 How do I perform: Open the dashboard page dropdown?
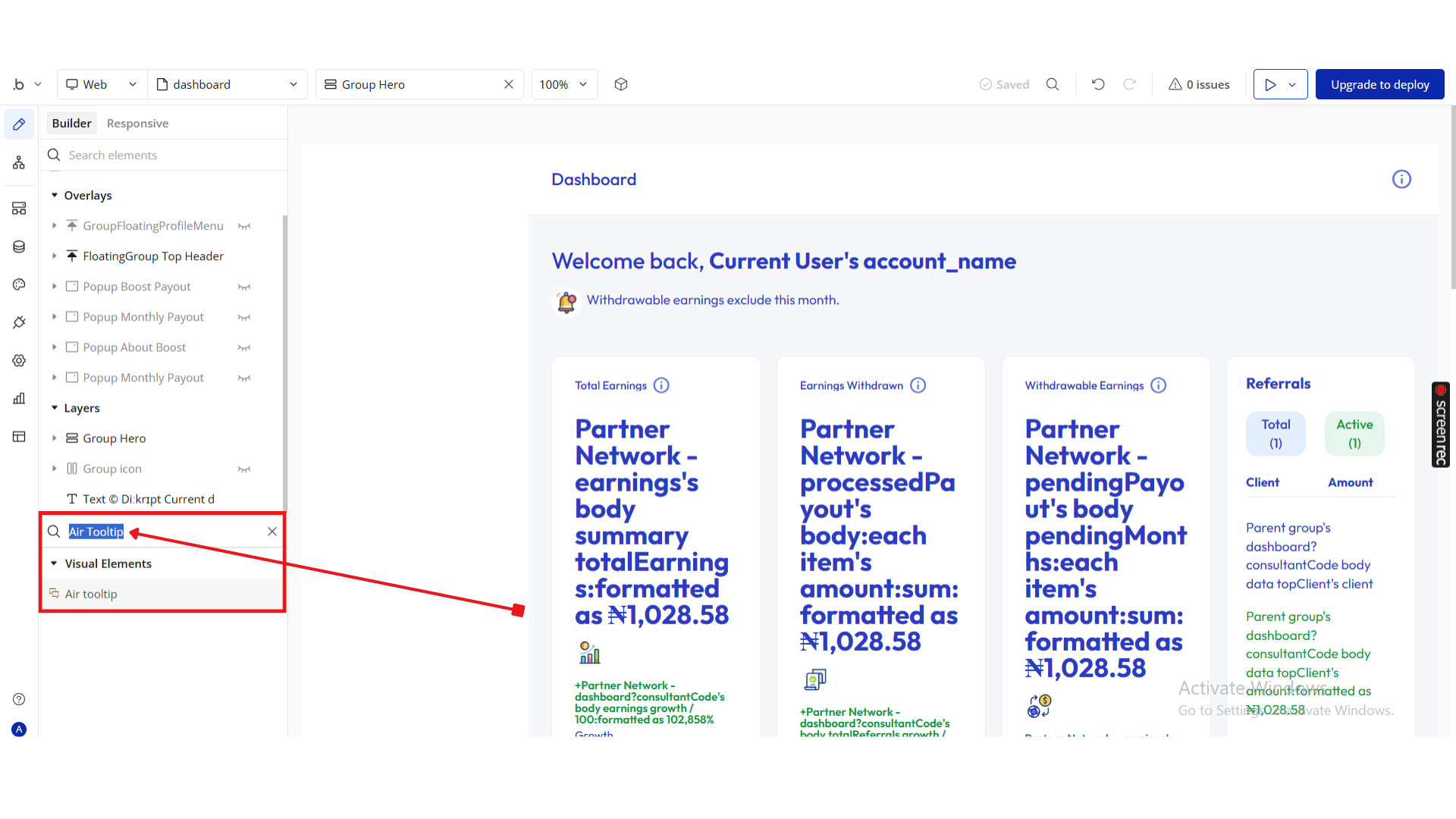click(227, 84)
